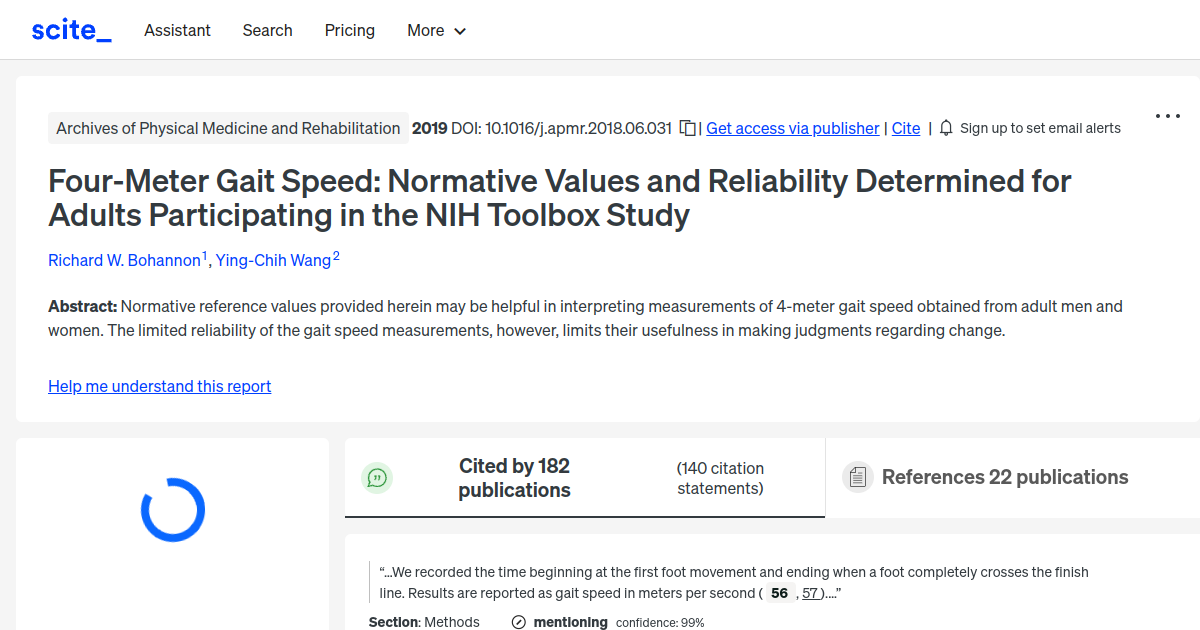
Task: Click the Archives of Physical Medicine journal chip
Action: coord(228,128)
